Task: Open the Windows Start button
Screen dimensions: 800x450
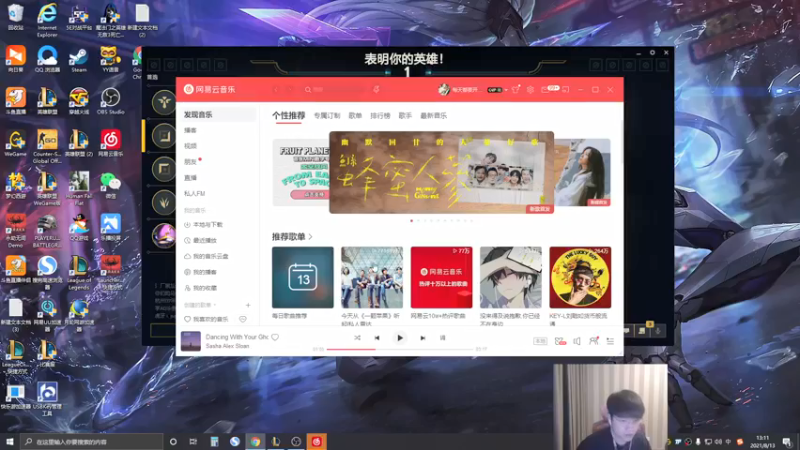Action: (10, 441)
